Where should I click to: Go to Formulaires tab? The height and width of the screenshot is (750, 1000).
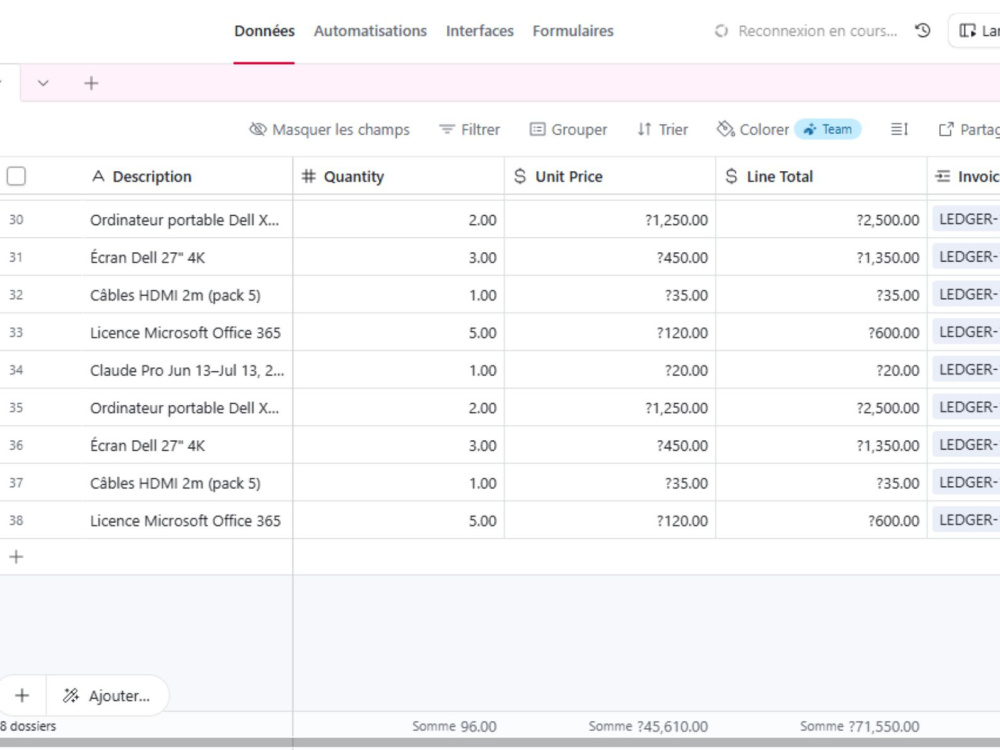click(573, 31)
